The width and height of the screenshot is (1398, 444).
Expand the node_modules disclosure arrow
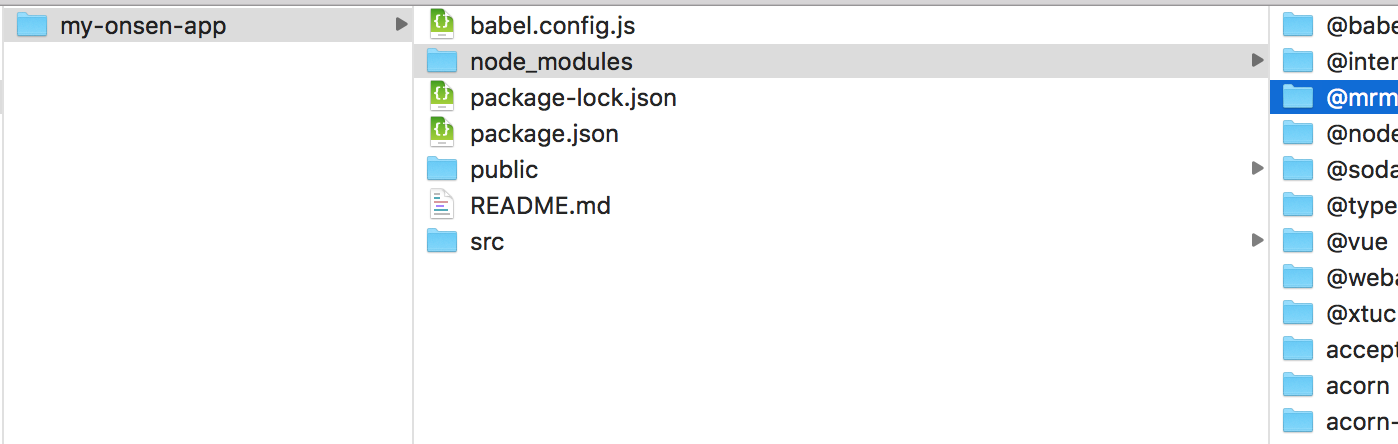[x=1257, y=61]
